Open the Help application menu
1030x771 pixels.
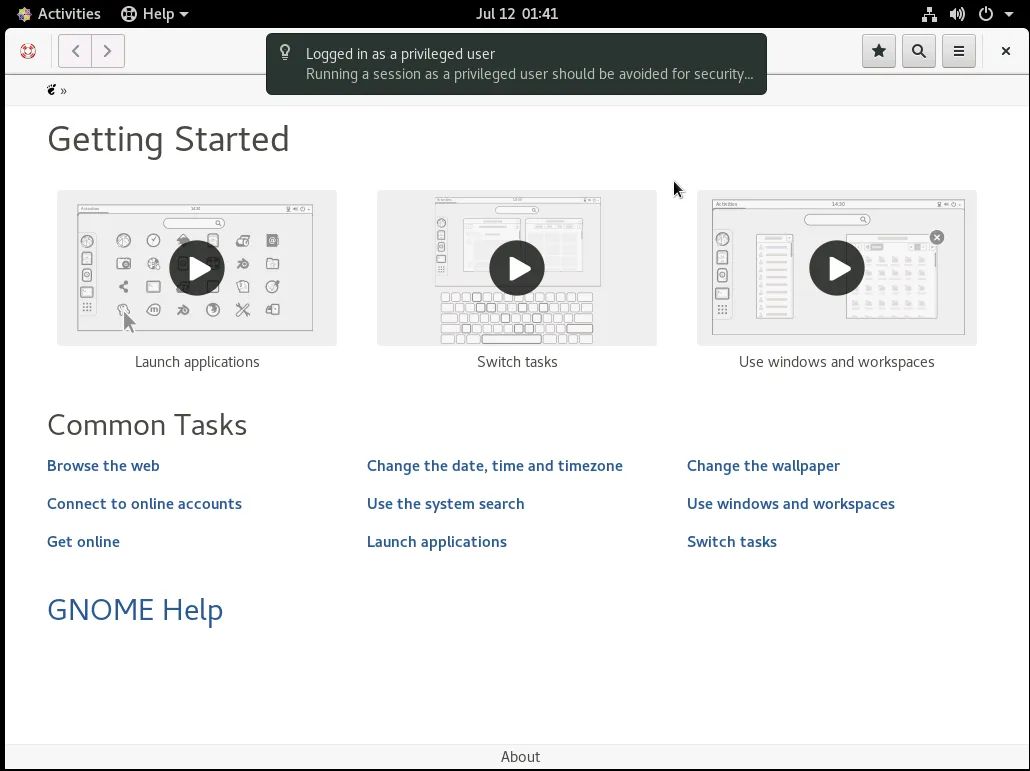[155, 14]
